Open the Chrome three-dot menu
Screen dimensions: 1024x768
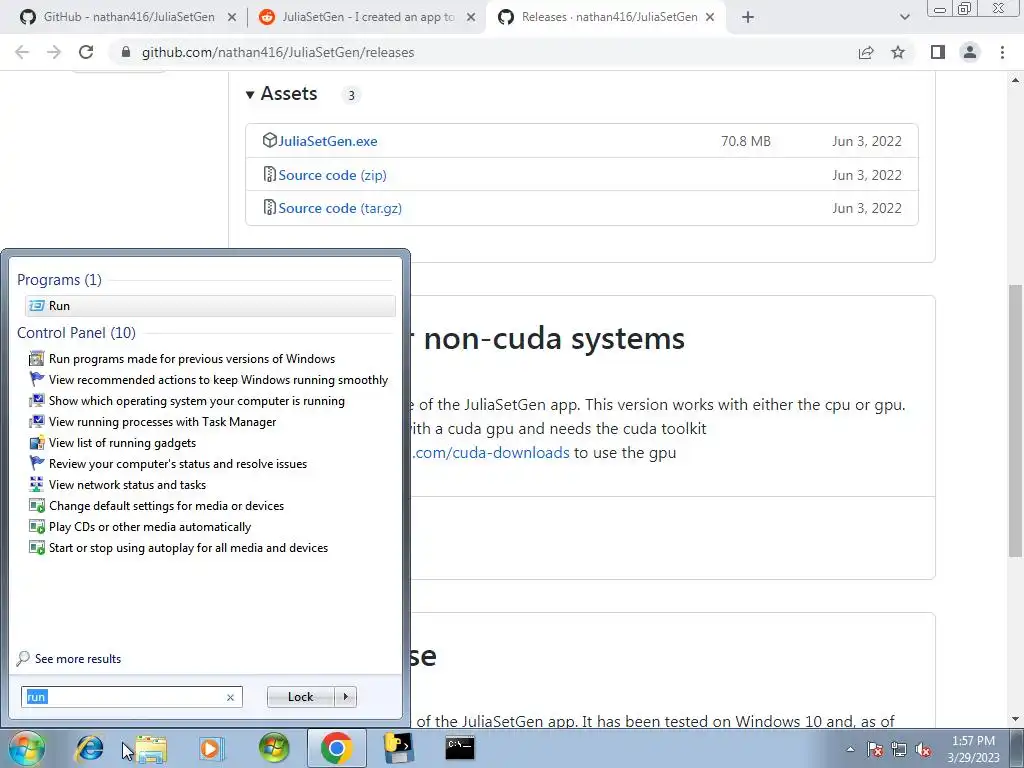tap(1002, 52)
